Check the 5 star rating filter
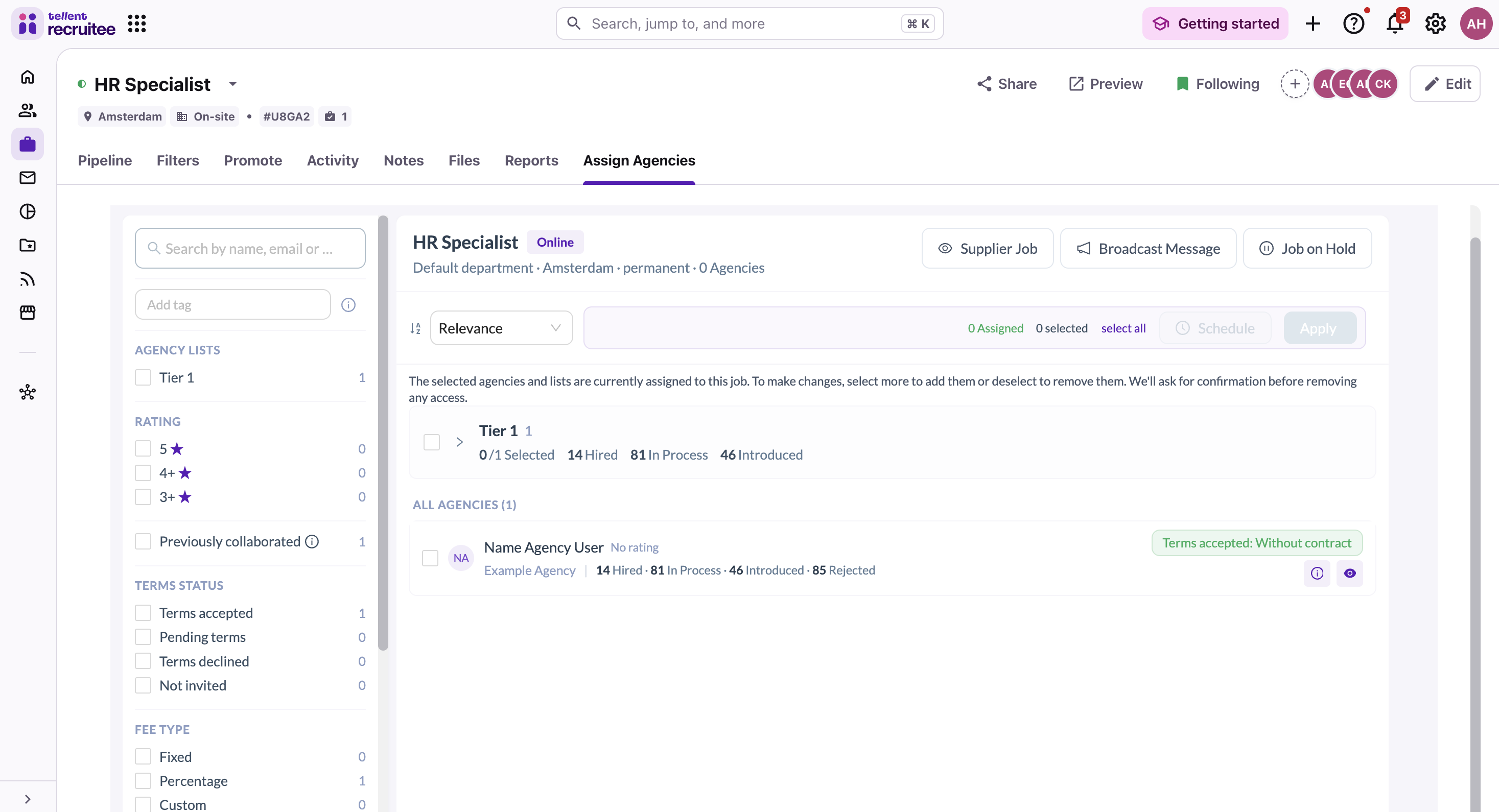The height and width of the screenshot is (812, 1499). 143,448
